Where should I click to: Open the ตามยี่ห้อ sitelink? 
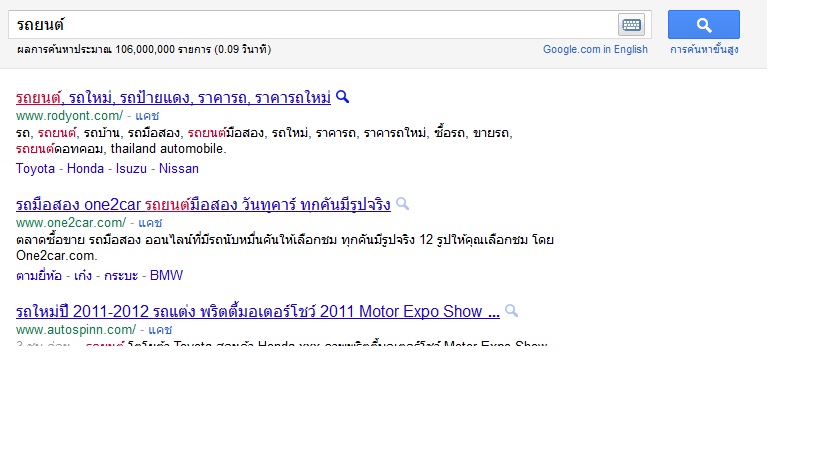tap(39, 276)
